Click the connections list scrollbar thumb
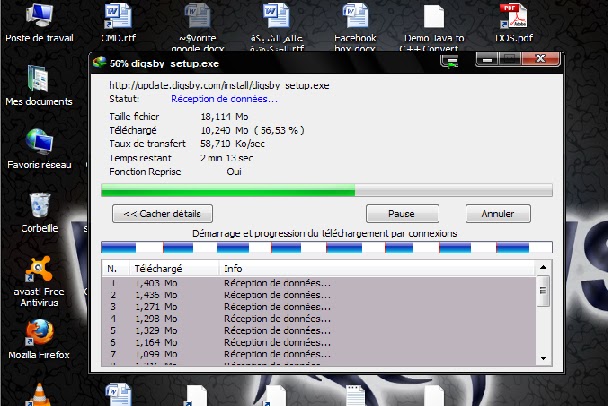Viewport: 608px width, 406px height. pyautogui.click(x=543, y=290)
